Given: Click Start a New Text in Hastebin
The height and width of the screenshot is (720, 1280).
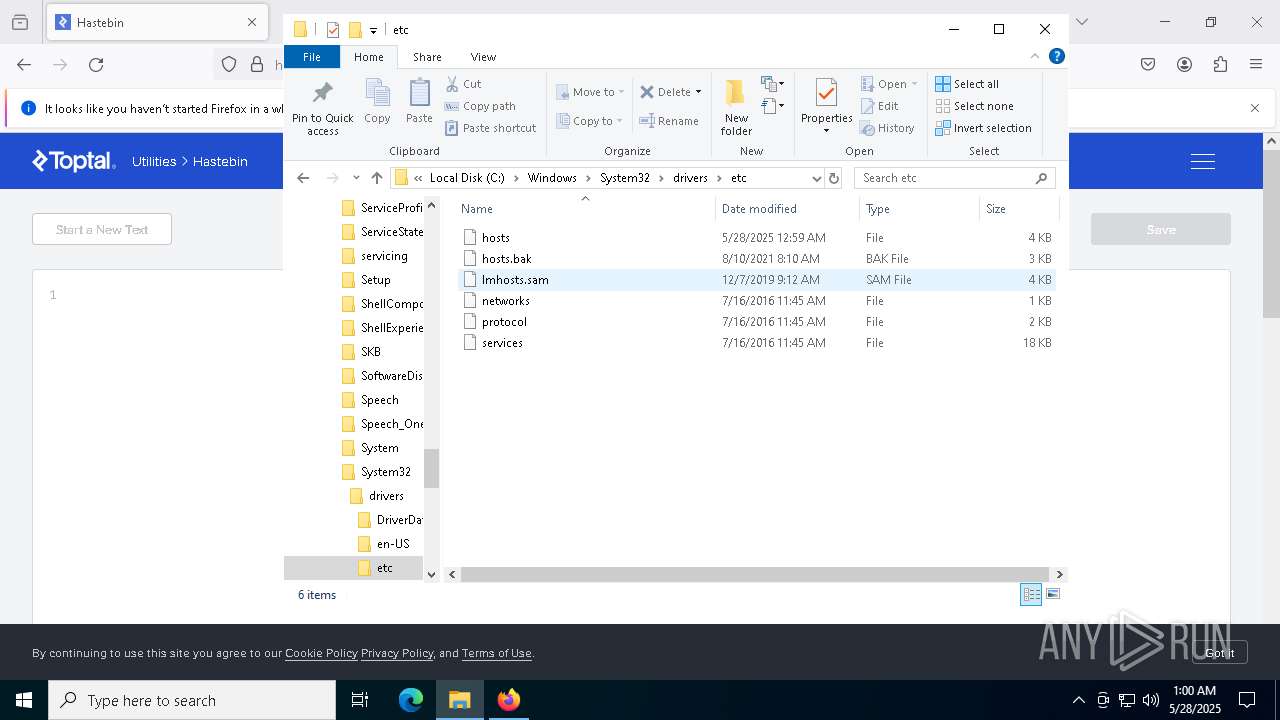Looking at the screenshot, I should point(102,229).
